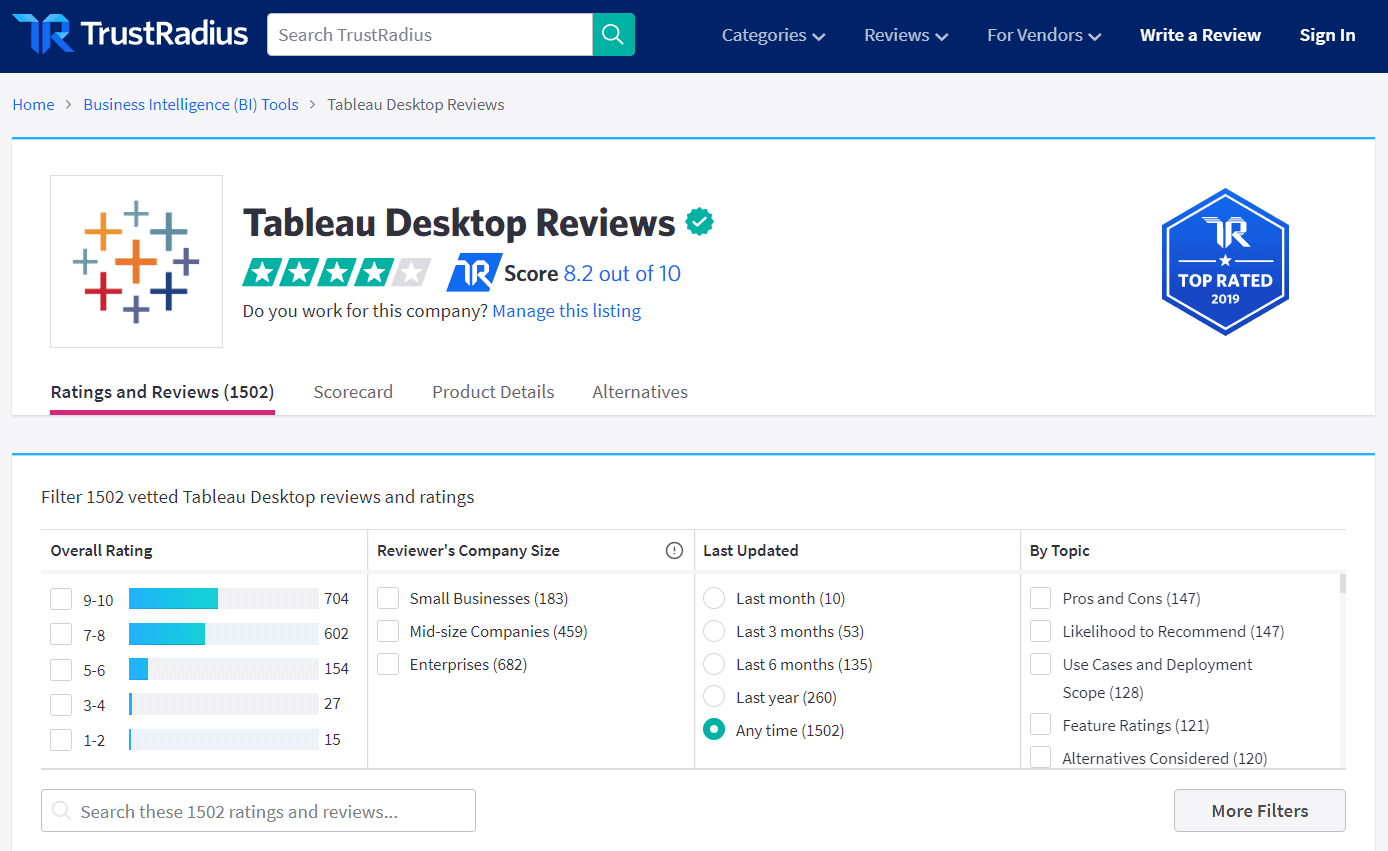The height and width of the screenshot is (851, 1388).
Task: Select the Last 6 months radio button
Action: pos(714,664)
